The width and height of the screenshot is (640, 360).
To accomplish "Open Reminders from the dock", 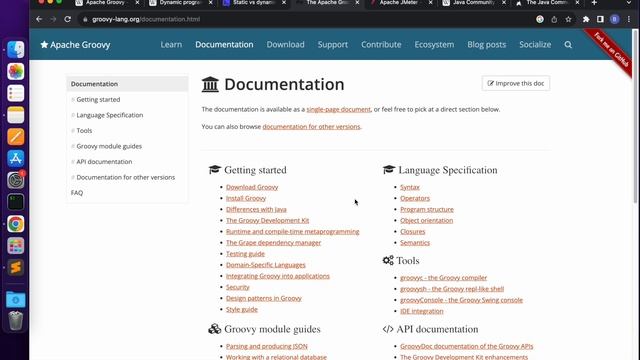I will point(16,93).
